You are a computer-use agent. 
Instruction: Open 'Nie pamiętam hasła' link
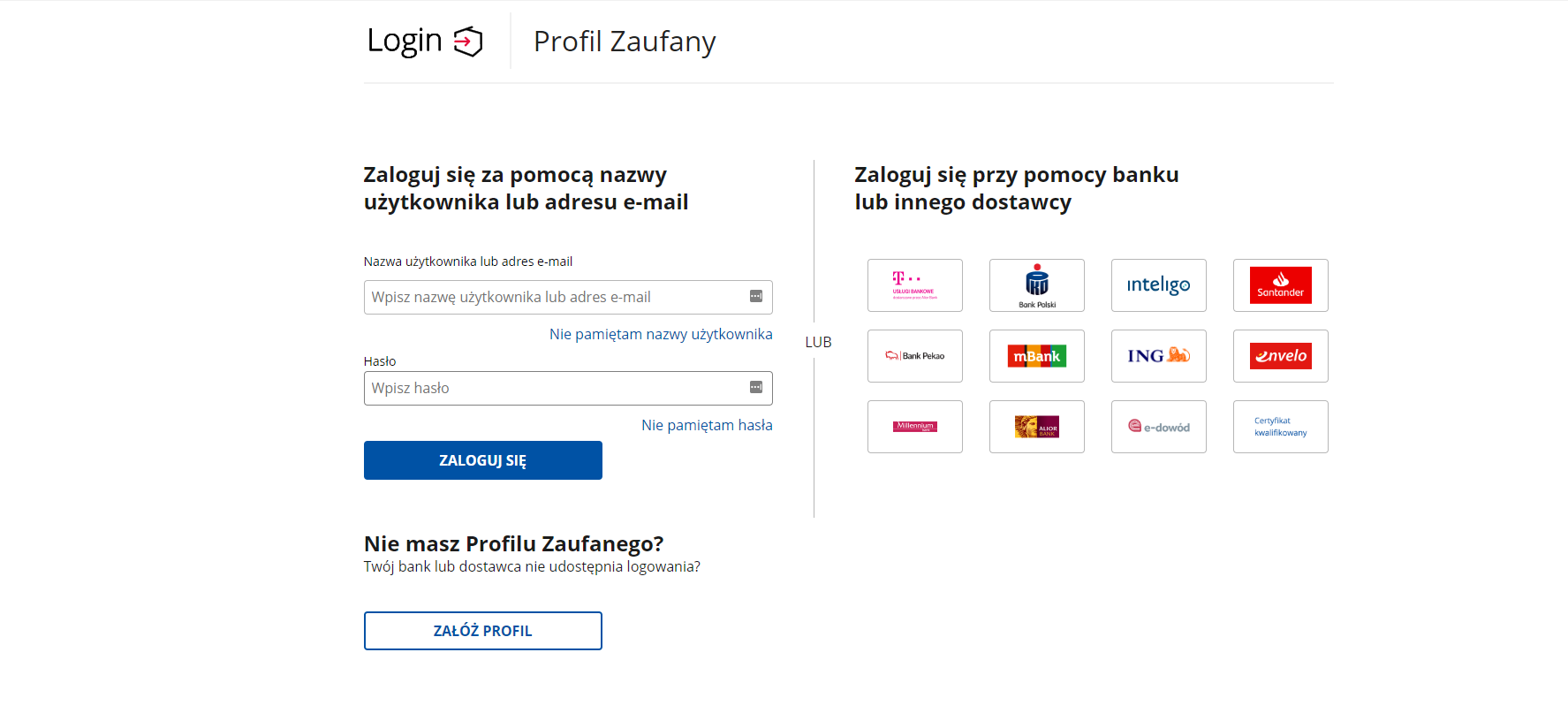tap(707, 425)
